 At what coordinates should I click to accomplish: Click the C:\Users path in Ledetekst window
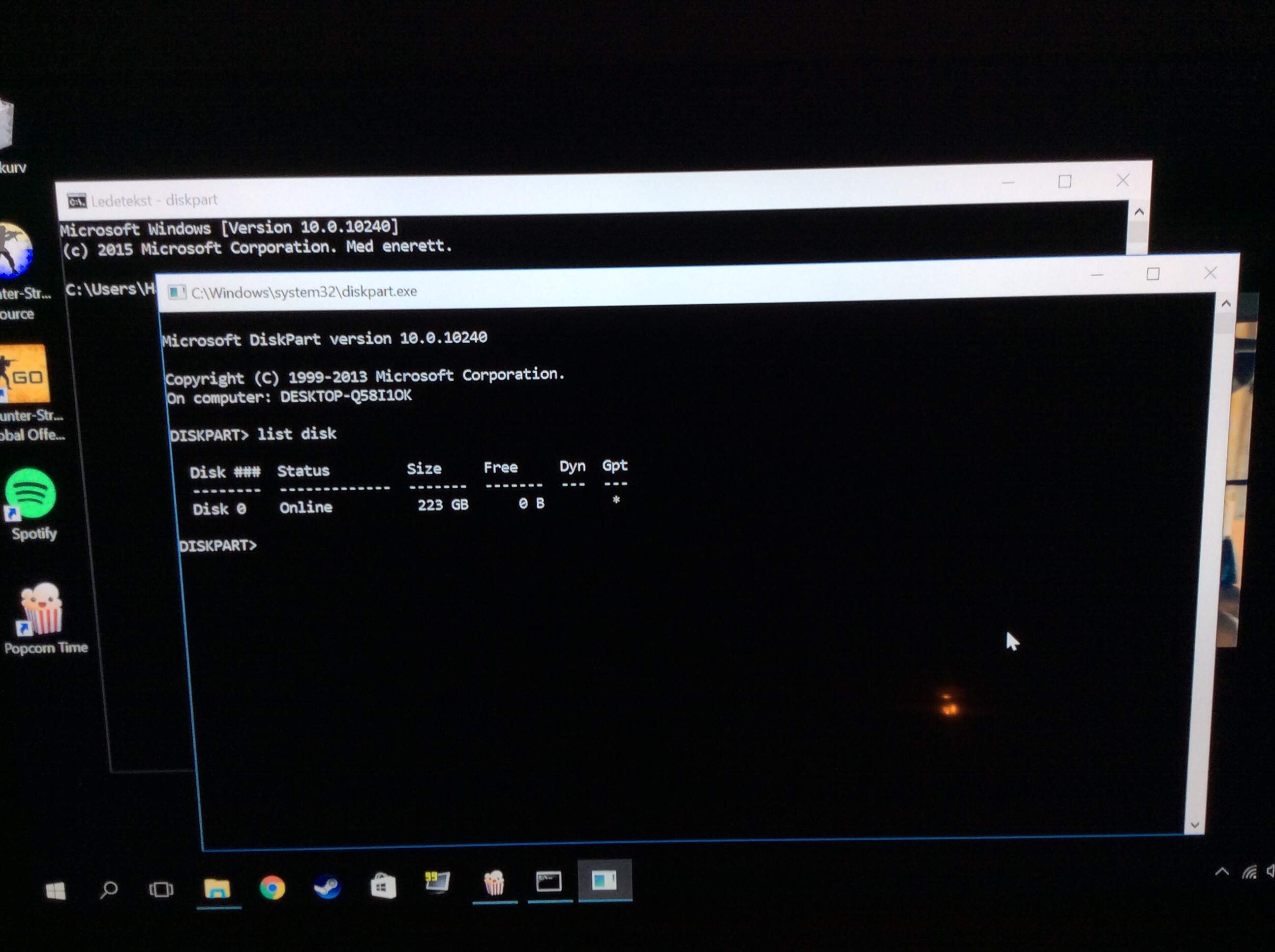coord(110,288)
